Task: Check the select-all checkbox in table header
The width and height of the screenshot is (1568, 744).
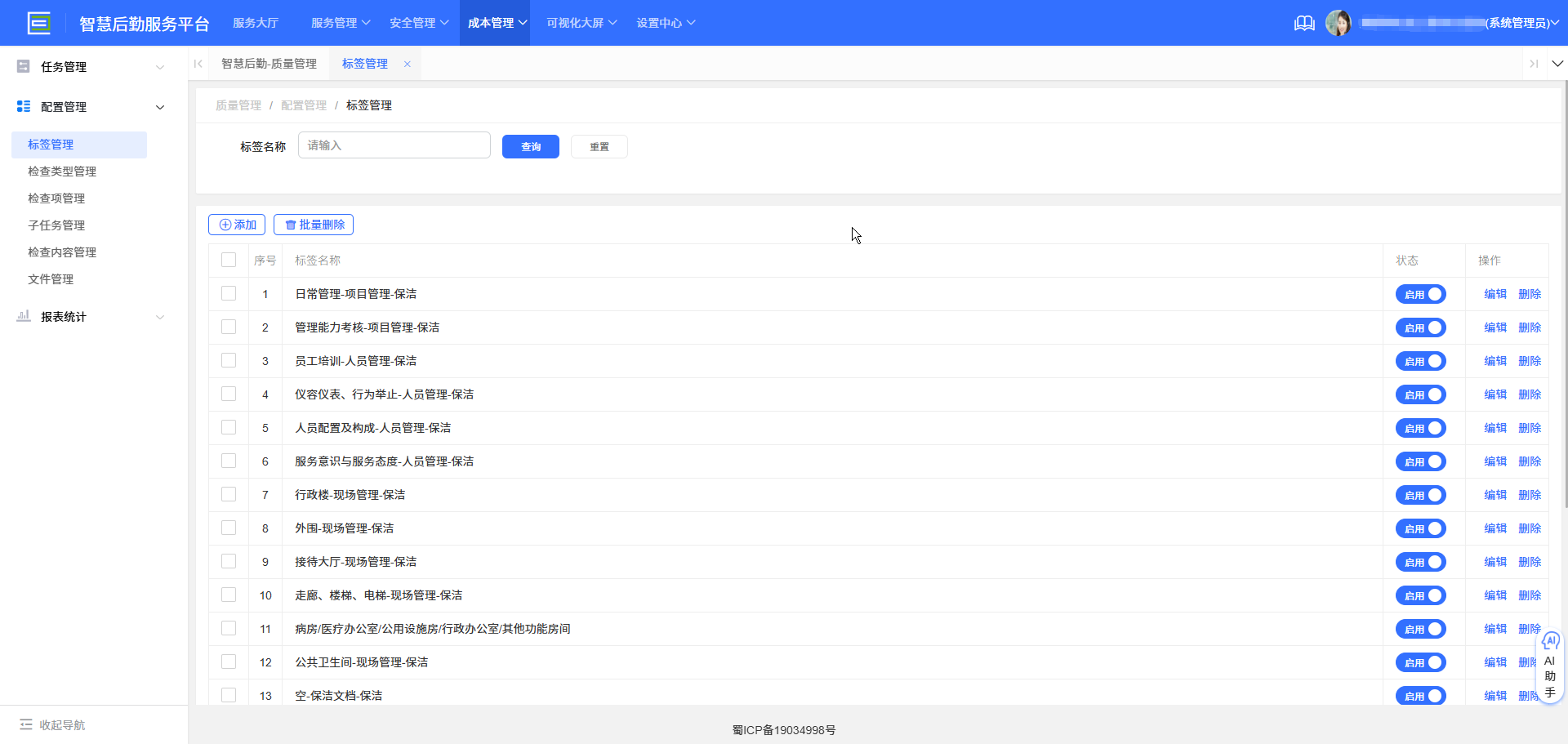Action: click(x=229, y=260)
